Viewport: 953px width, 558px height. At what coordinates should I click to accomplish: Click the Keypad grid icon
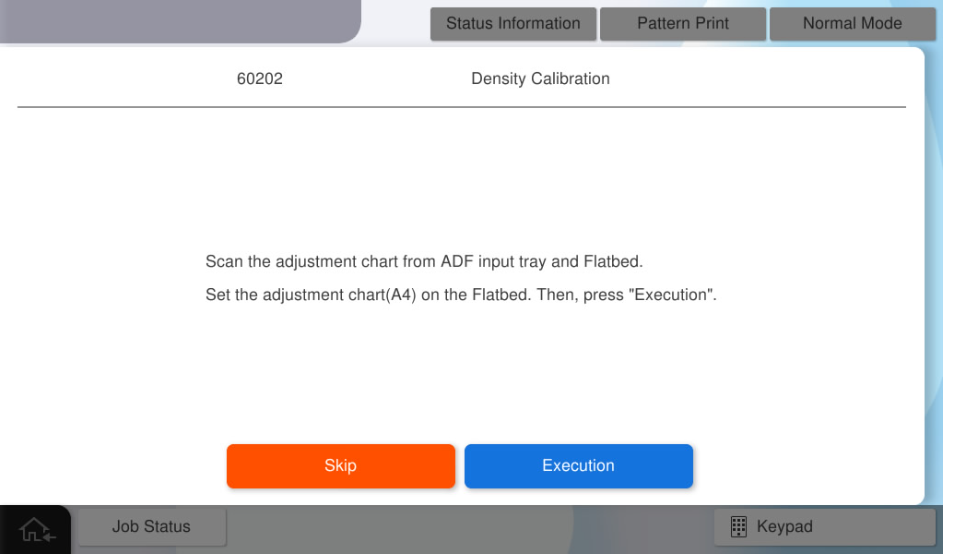coord(737,526)
